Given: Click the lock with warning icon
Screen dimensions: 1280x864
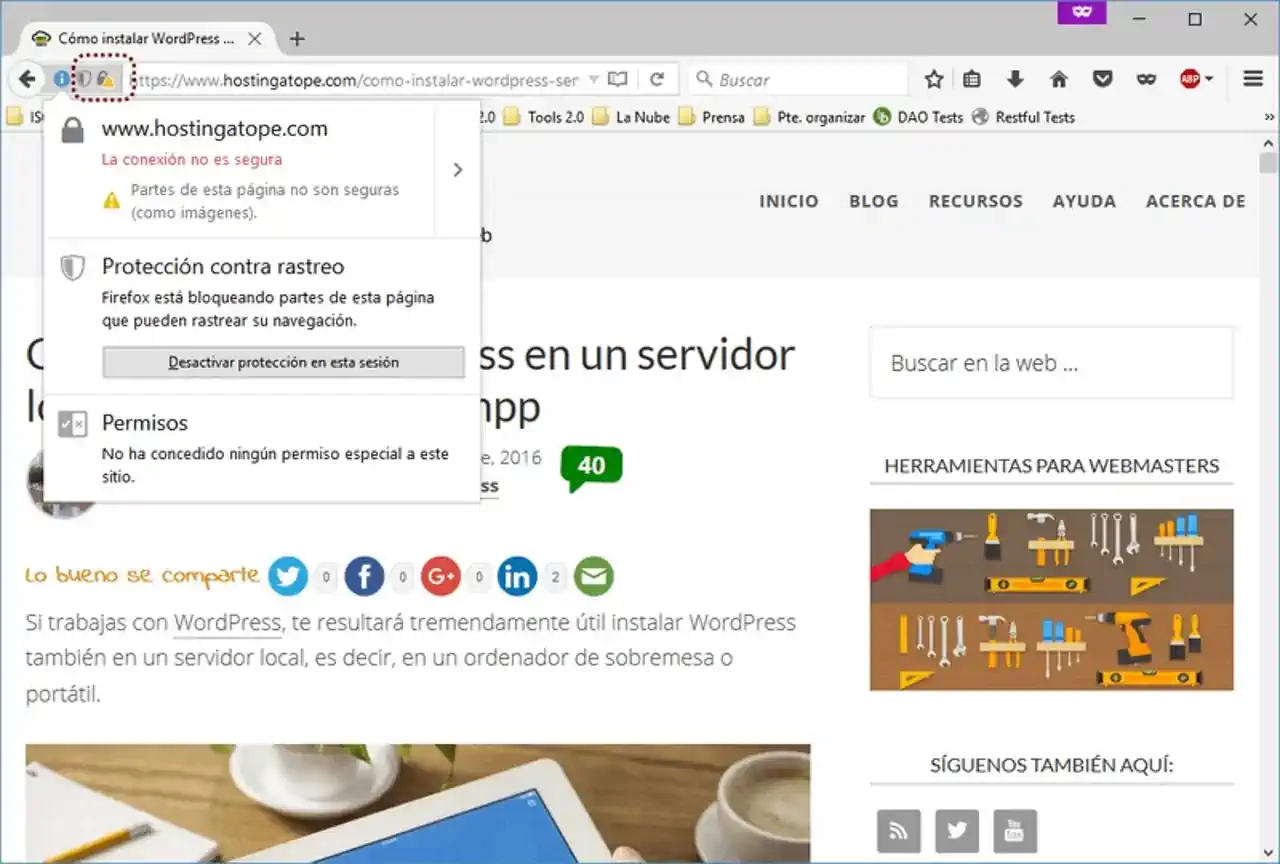Looking at the screenshot, I should (x=106, y=79).
